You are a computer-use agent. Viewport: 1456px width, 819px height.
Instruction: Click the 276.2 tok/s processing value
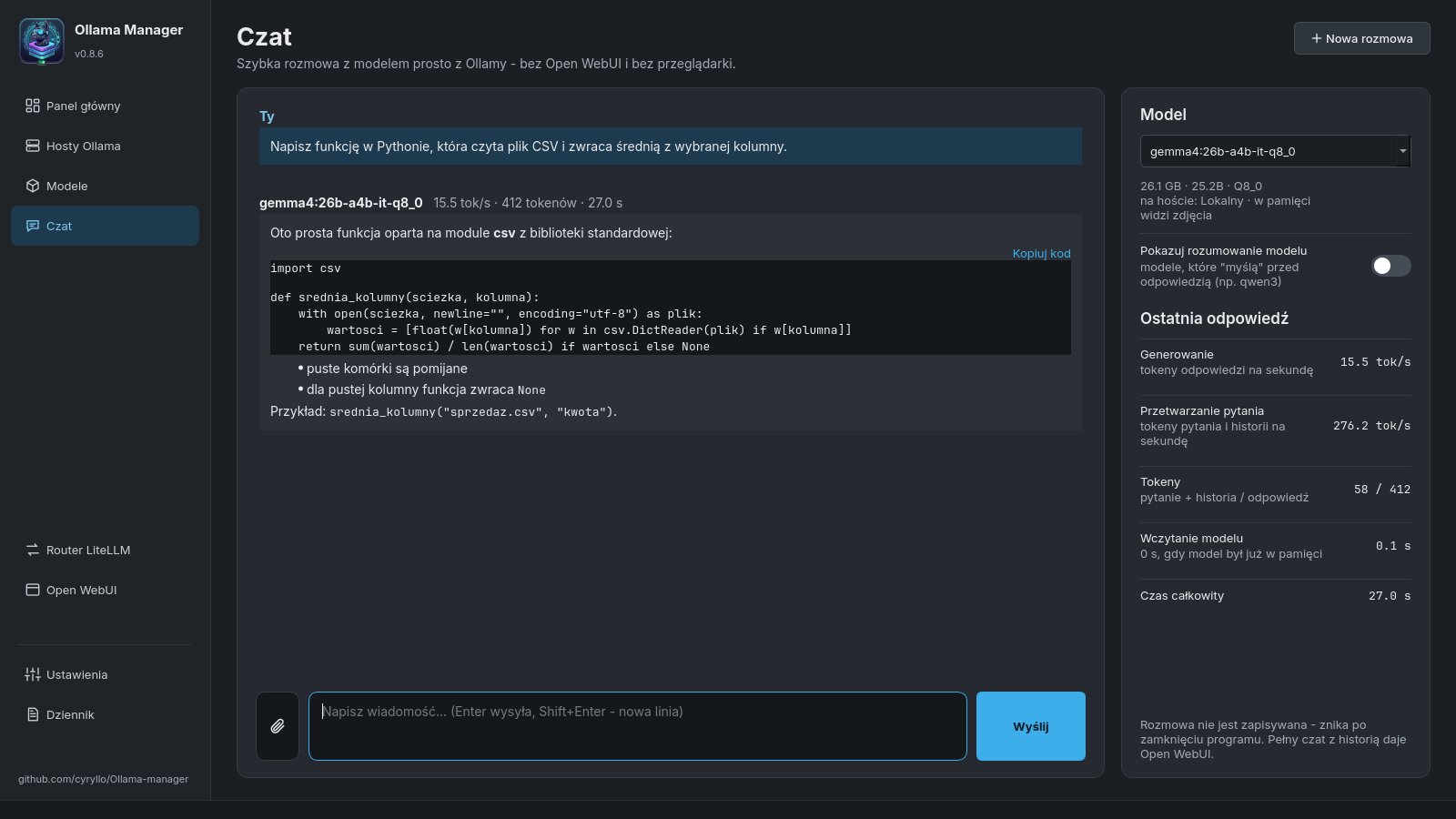1371,426
